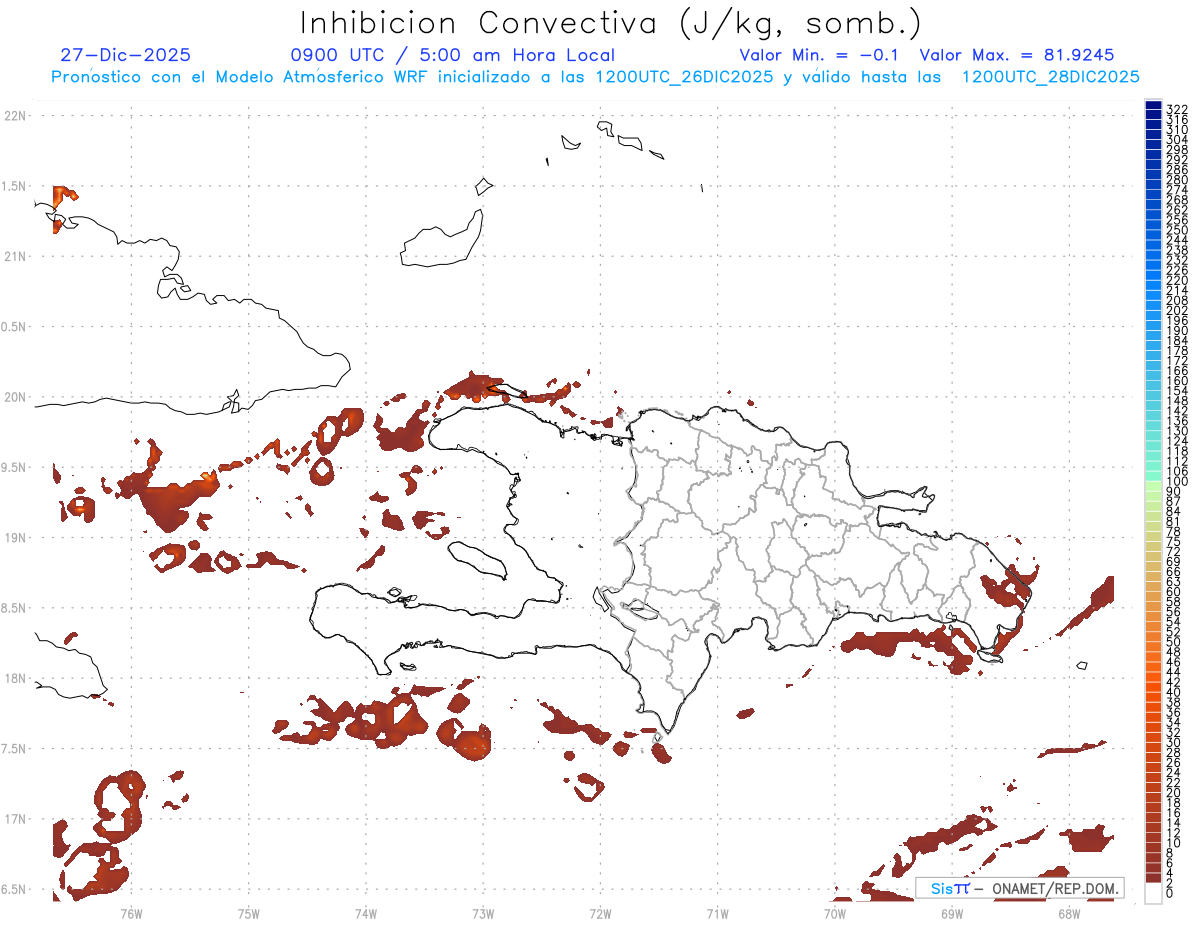Click the "69W" longitude label
1200x927 pixels.
click(952, 912)
